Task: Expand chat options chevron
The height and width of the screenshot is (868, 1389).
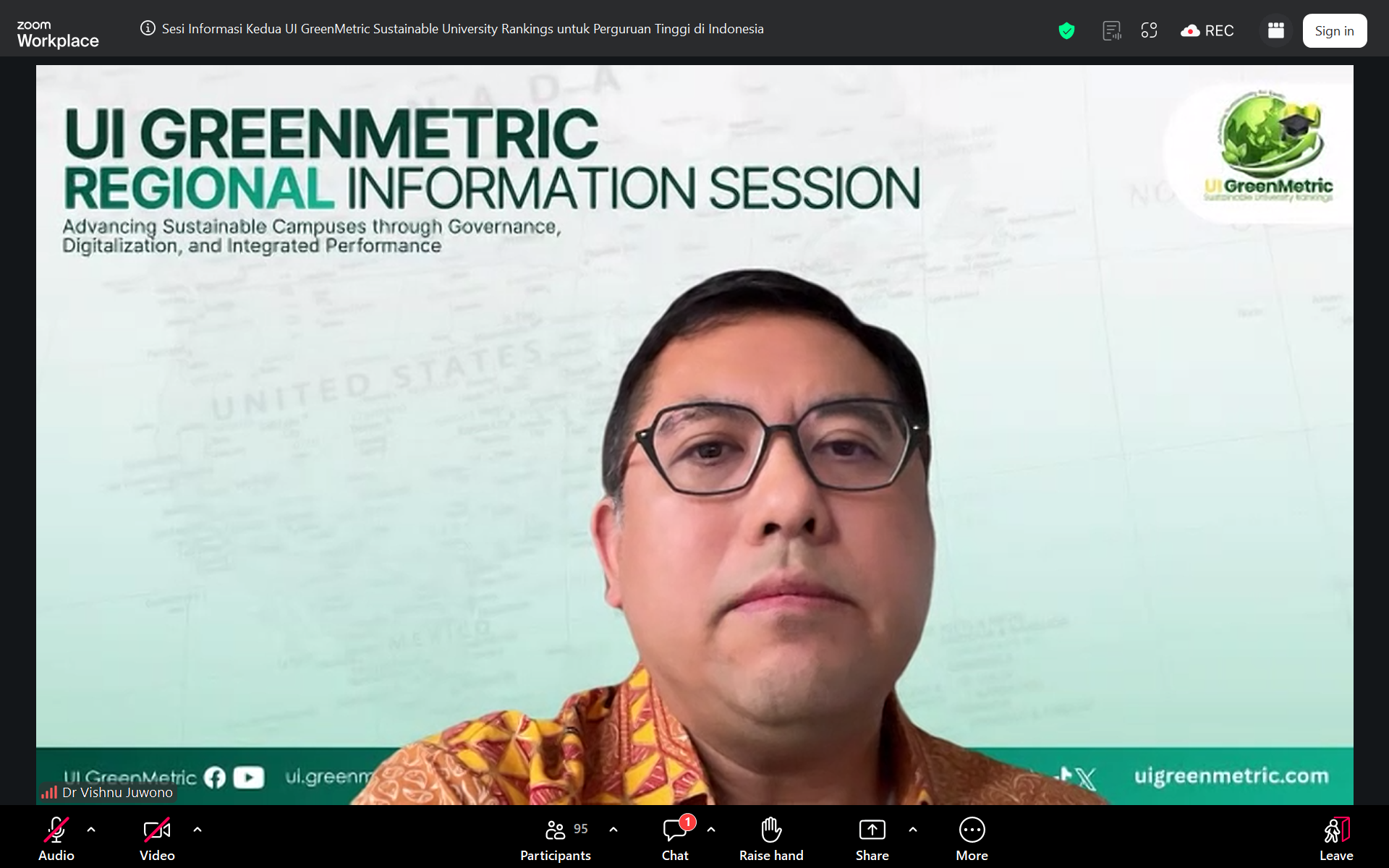Action: coord(711,830)
